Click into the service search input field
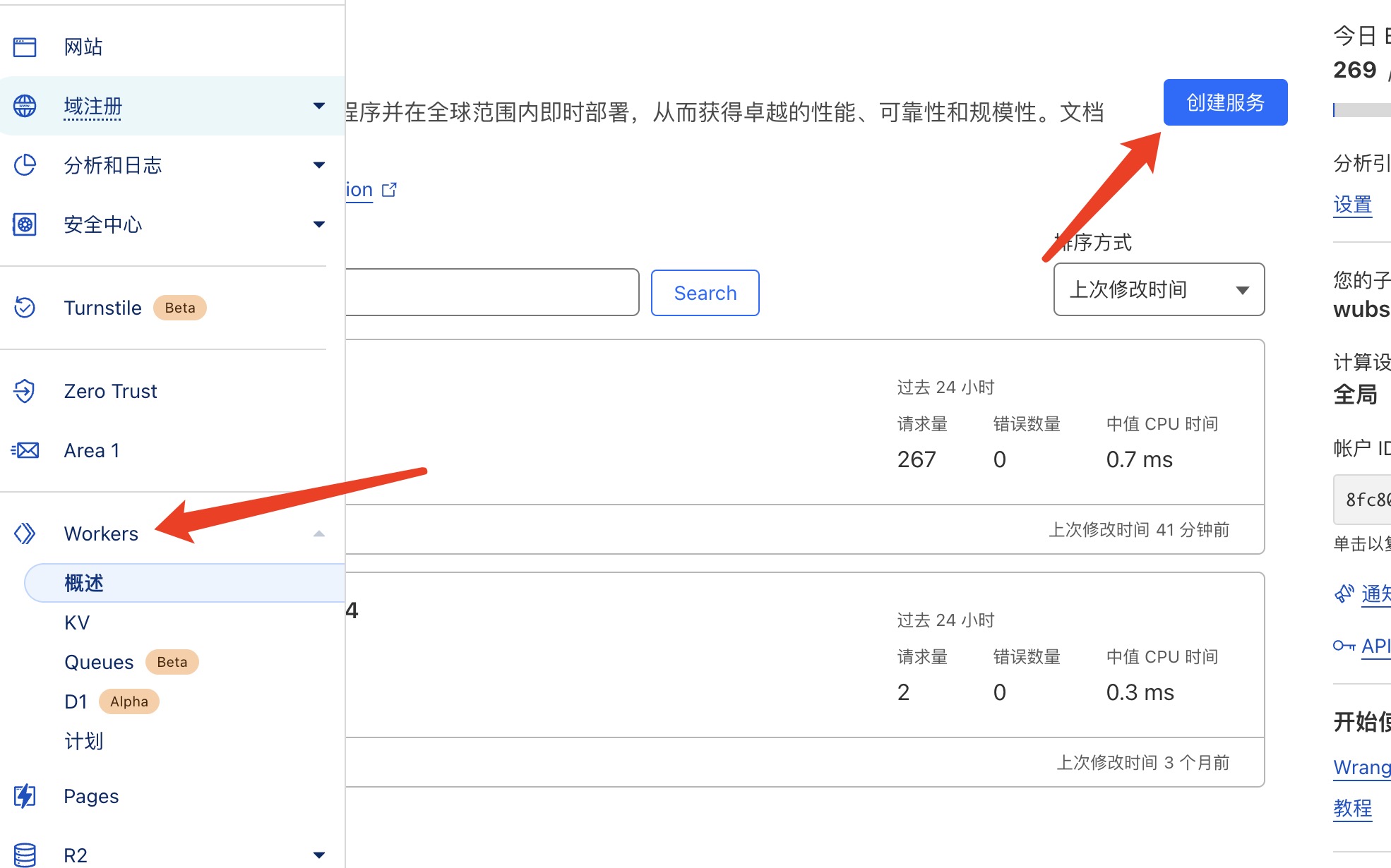This screenshot has width=1391, height=868. tap(491, 292)
